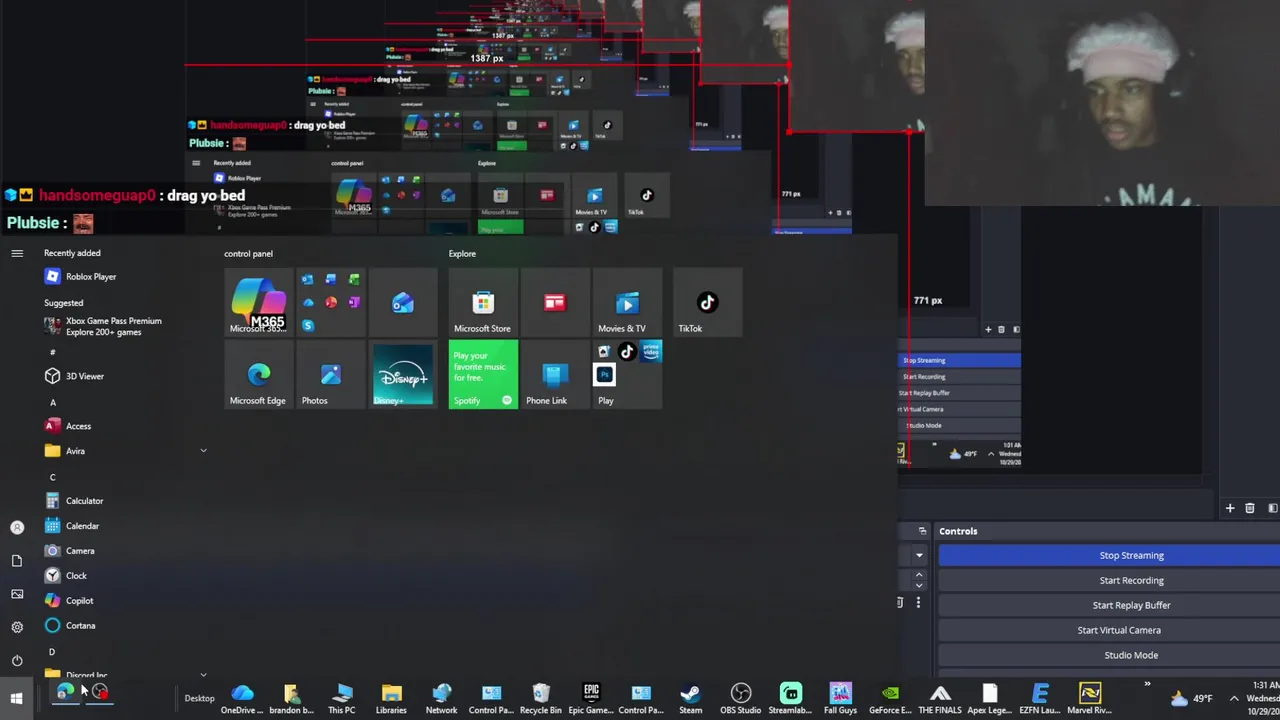Open This PC from taskbar

[x=342, y=699]
